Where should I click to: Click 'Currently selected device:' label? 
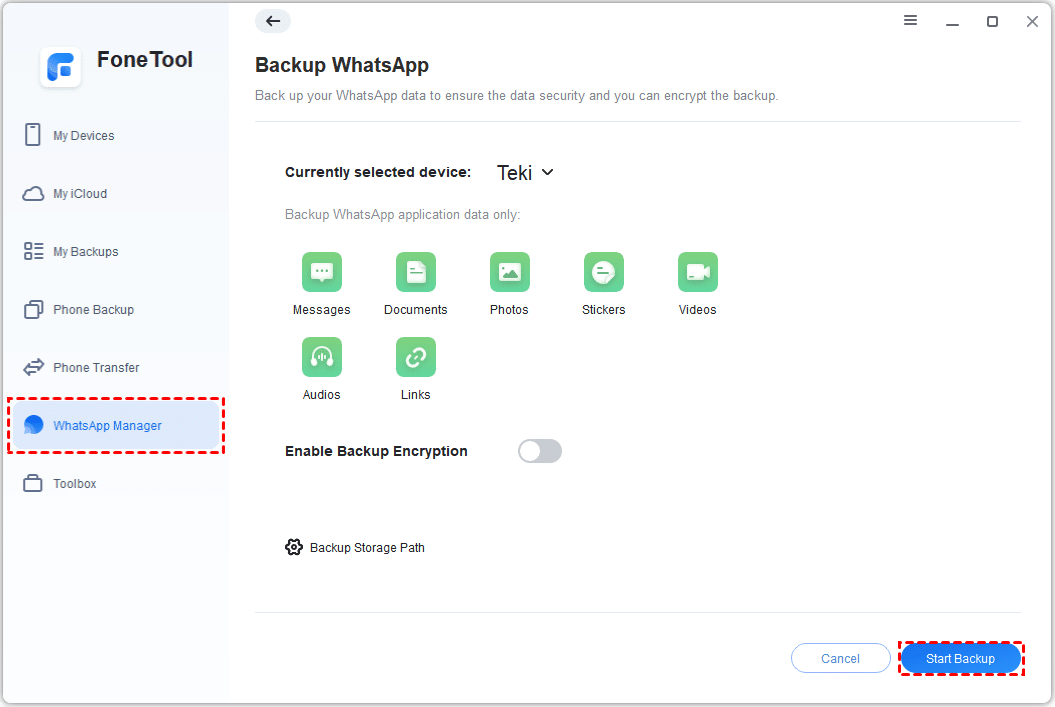(378, 172)
